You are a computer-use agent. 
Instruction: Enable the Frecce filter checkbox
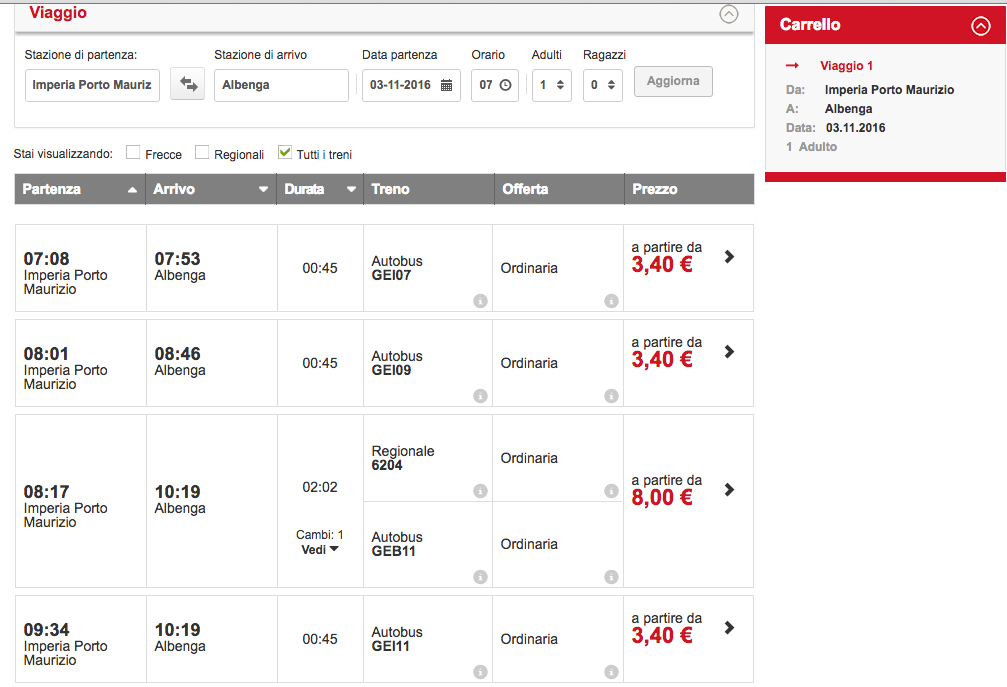[133, 154]
